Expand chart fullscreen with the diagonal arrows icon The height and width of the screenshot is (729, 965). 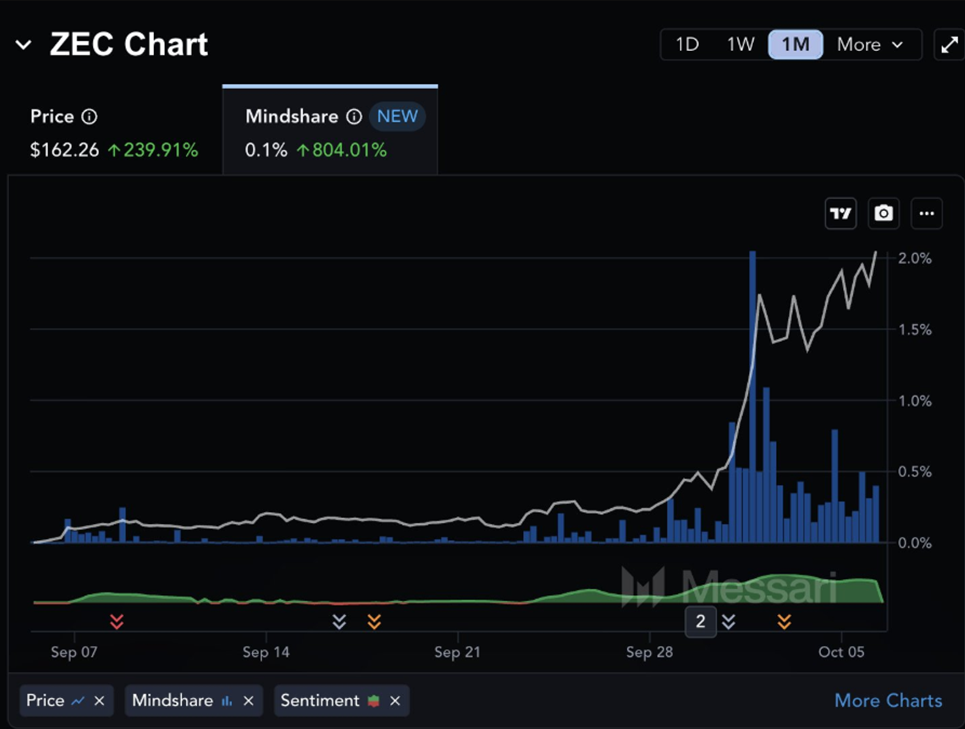949,44
